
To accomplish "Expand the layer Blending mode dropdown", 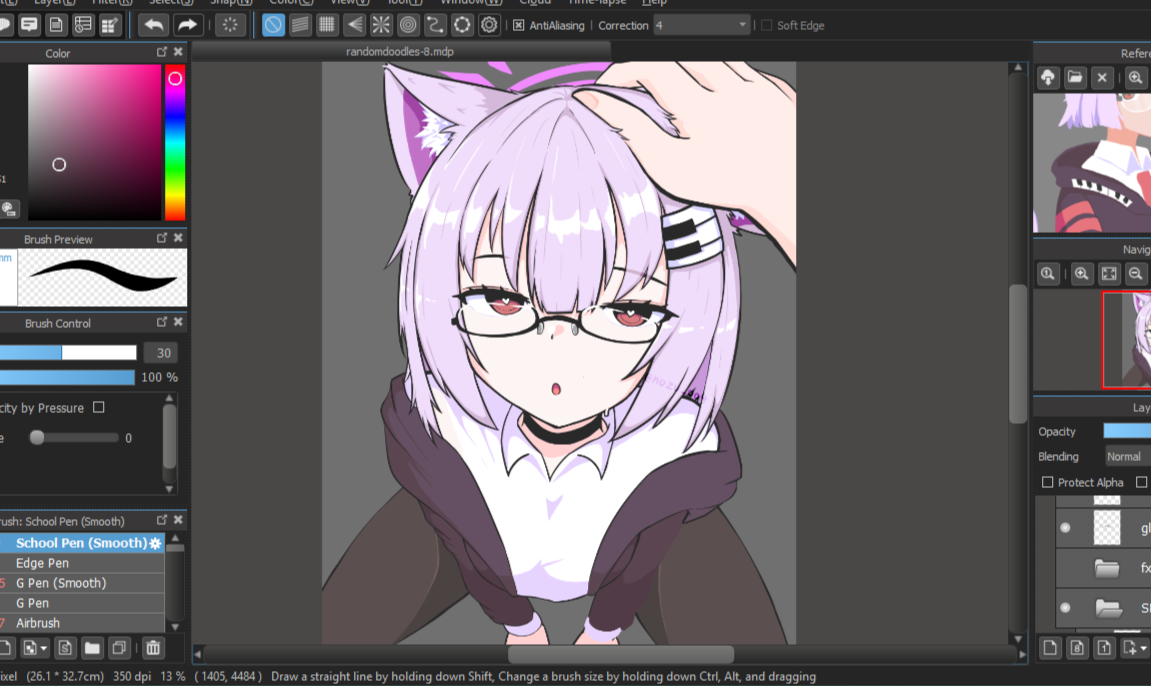I will (1125, 456).
